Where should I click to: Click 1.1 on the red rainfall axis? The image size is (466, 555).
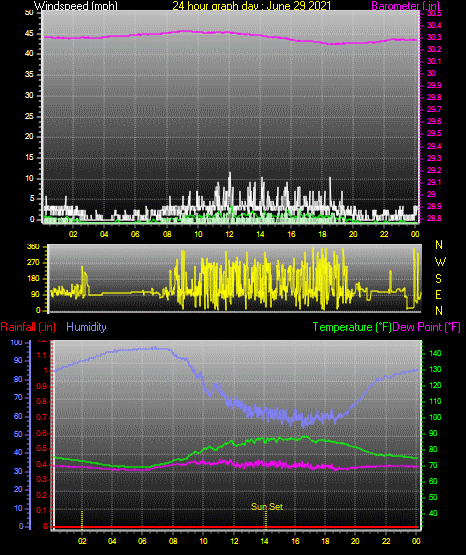tap(42, 355)
